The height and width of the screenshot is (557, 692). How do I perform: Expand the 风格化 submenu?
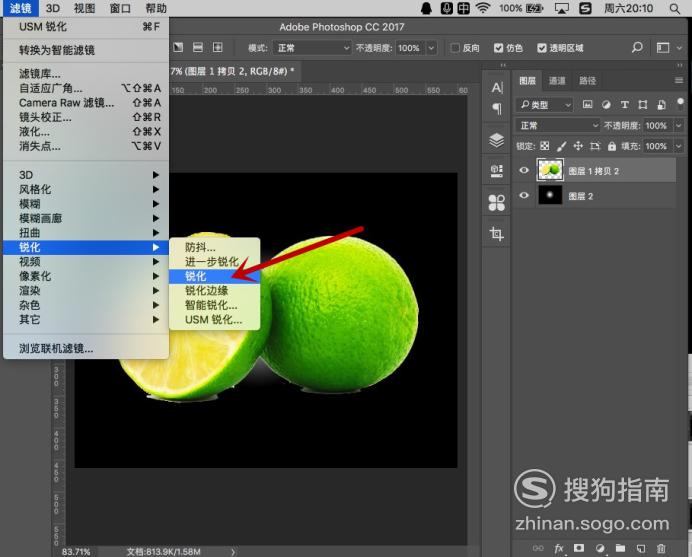click(x=86, y=189)
